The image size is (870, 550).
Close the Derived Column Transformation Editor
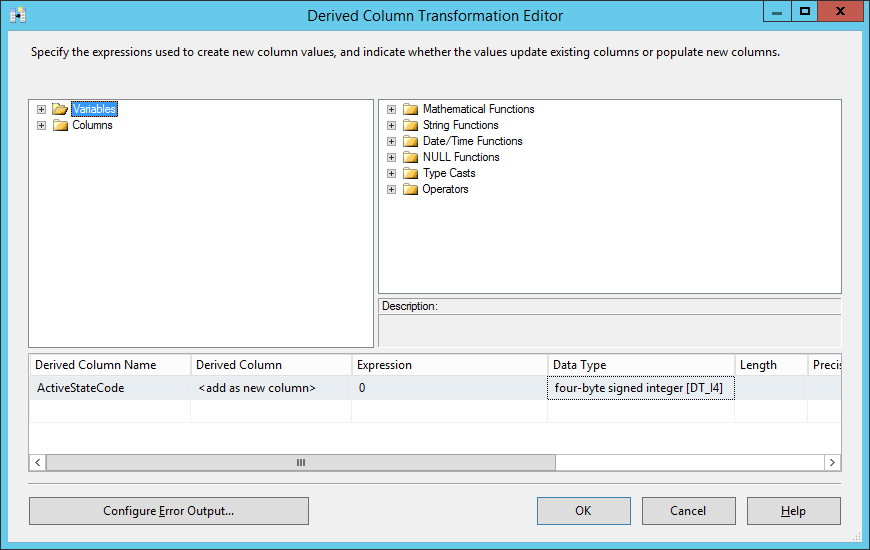pos(841,12)
